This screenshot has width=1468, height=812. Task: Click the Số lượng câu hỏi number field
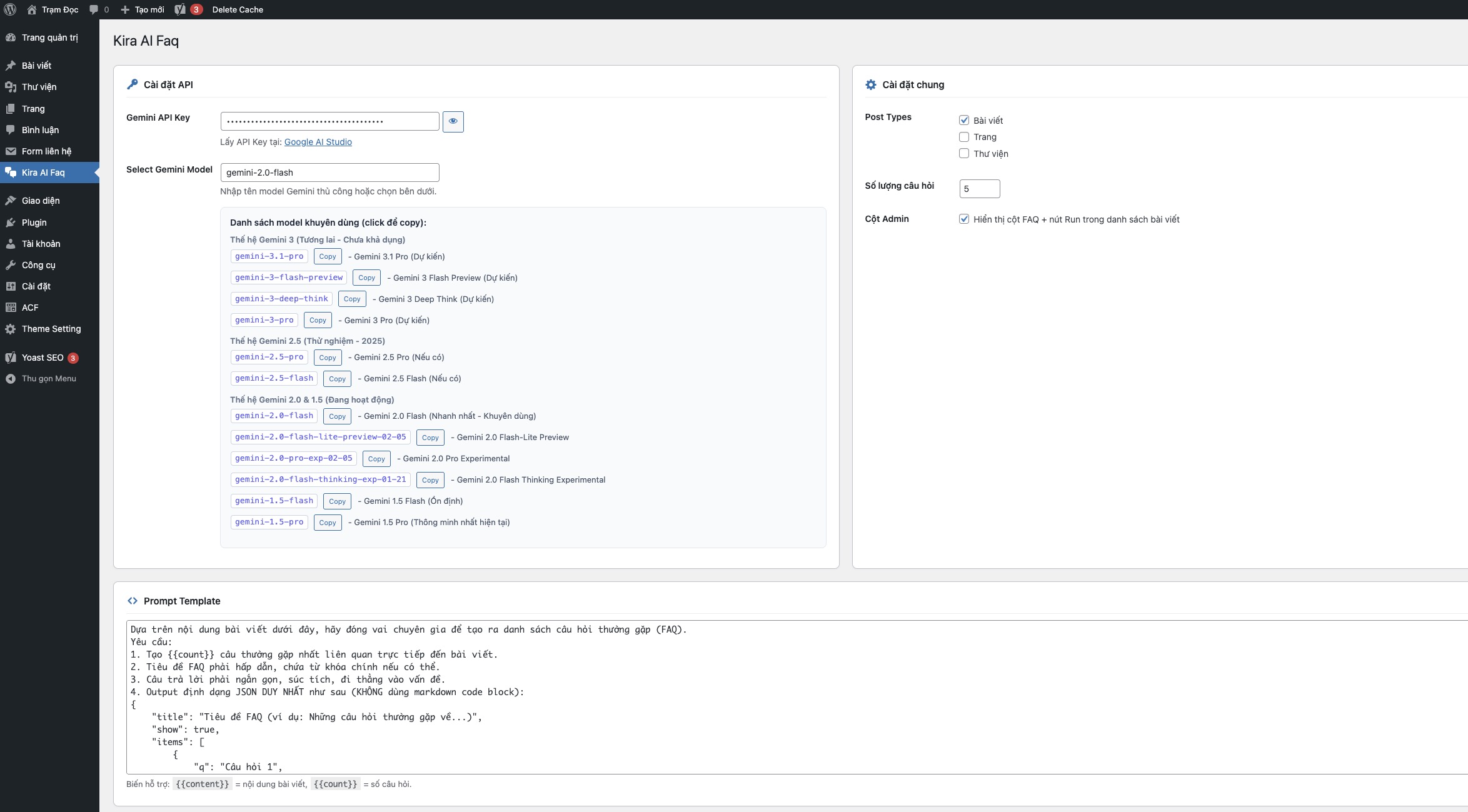coord(979,189)
